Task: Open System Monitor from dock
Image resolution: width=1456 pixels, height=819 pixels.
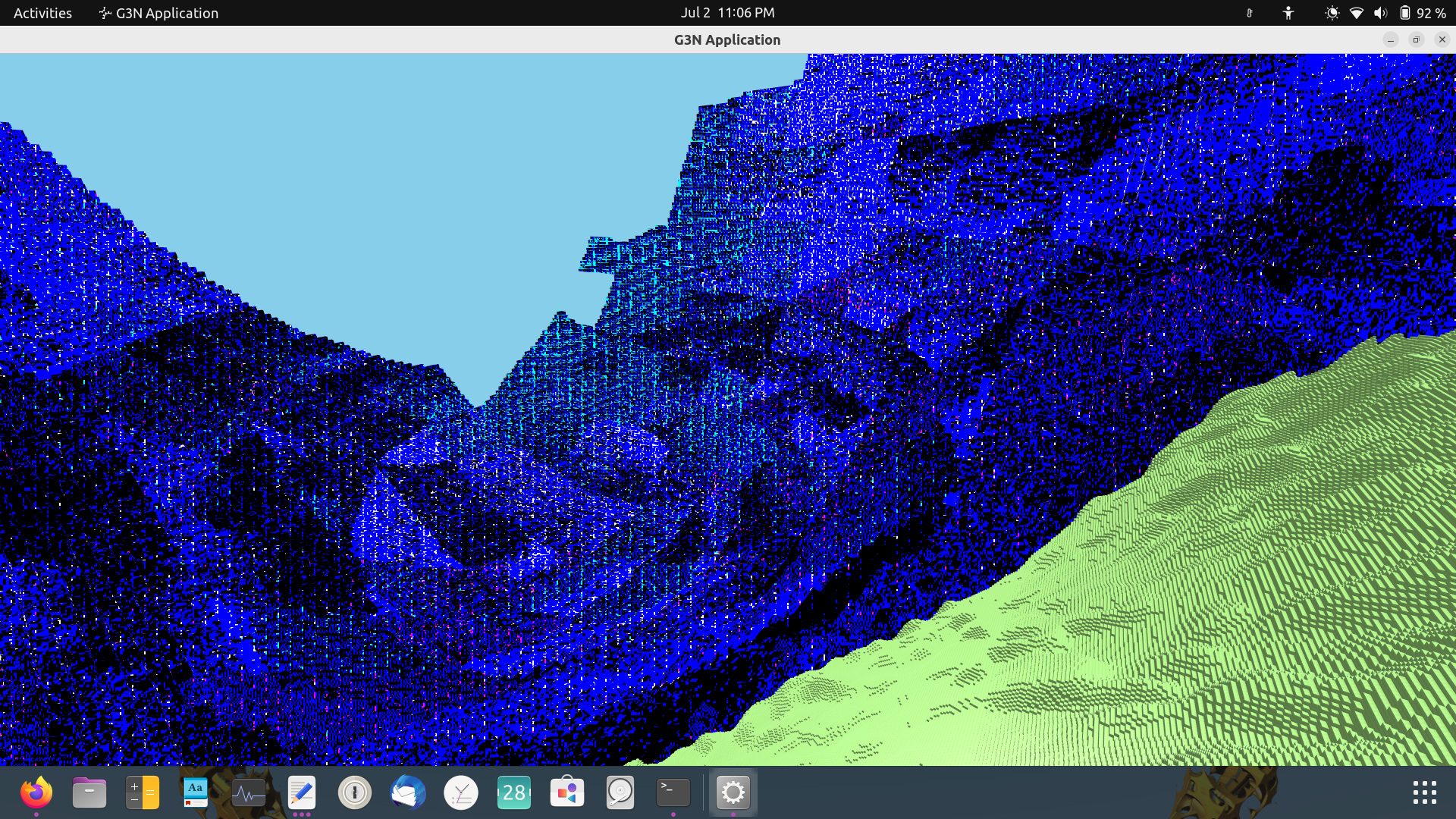Action: (248, 793)
